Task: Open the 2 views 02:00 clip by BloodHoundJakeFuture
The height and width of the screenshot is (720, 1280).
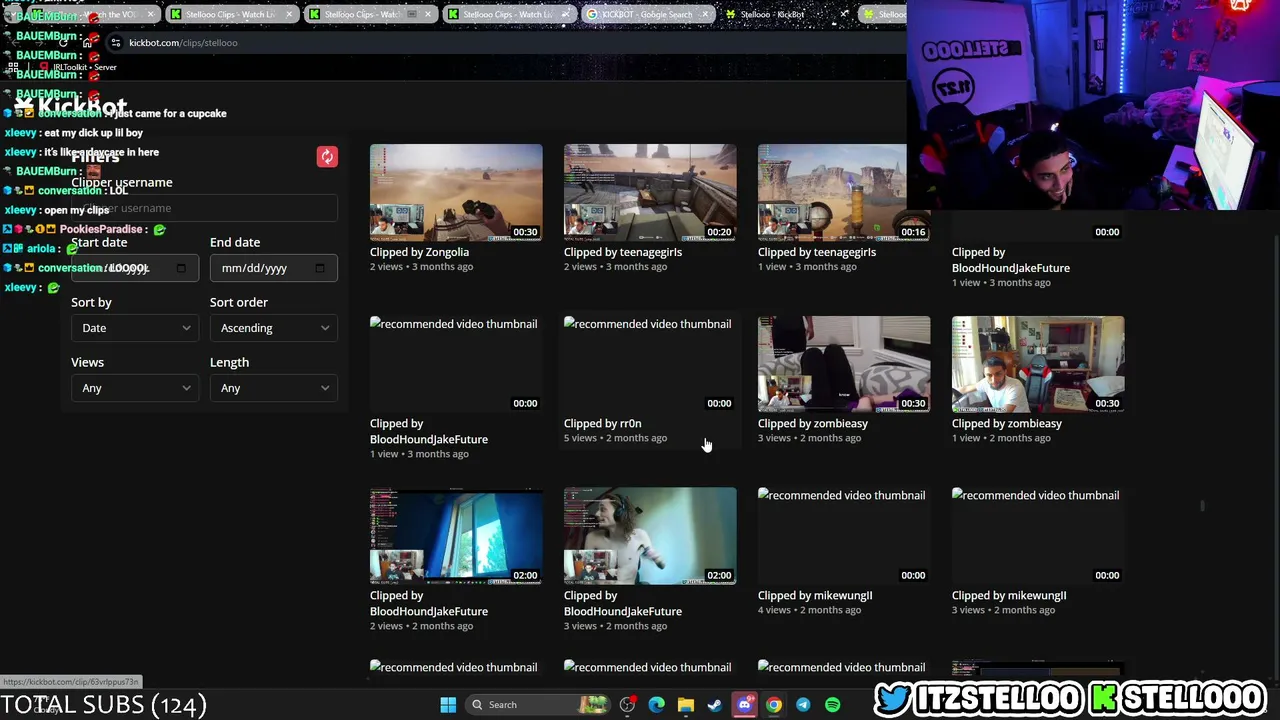Action: (456, 536)
